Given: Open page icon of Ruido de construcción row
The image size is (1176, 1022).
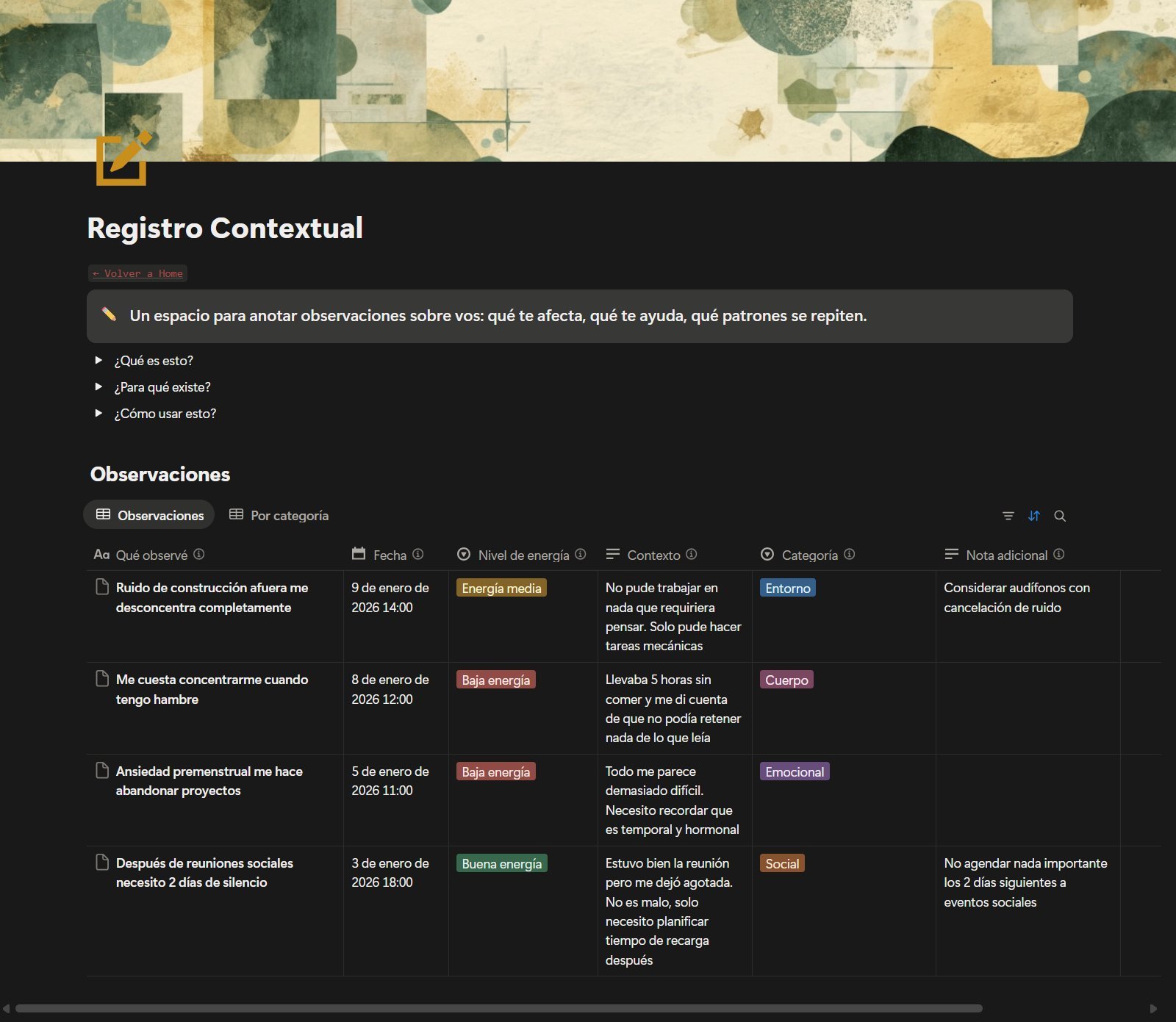Looking at the screenshot, I should tap(102, 587).
